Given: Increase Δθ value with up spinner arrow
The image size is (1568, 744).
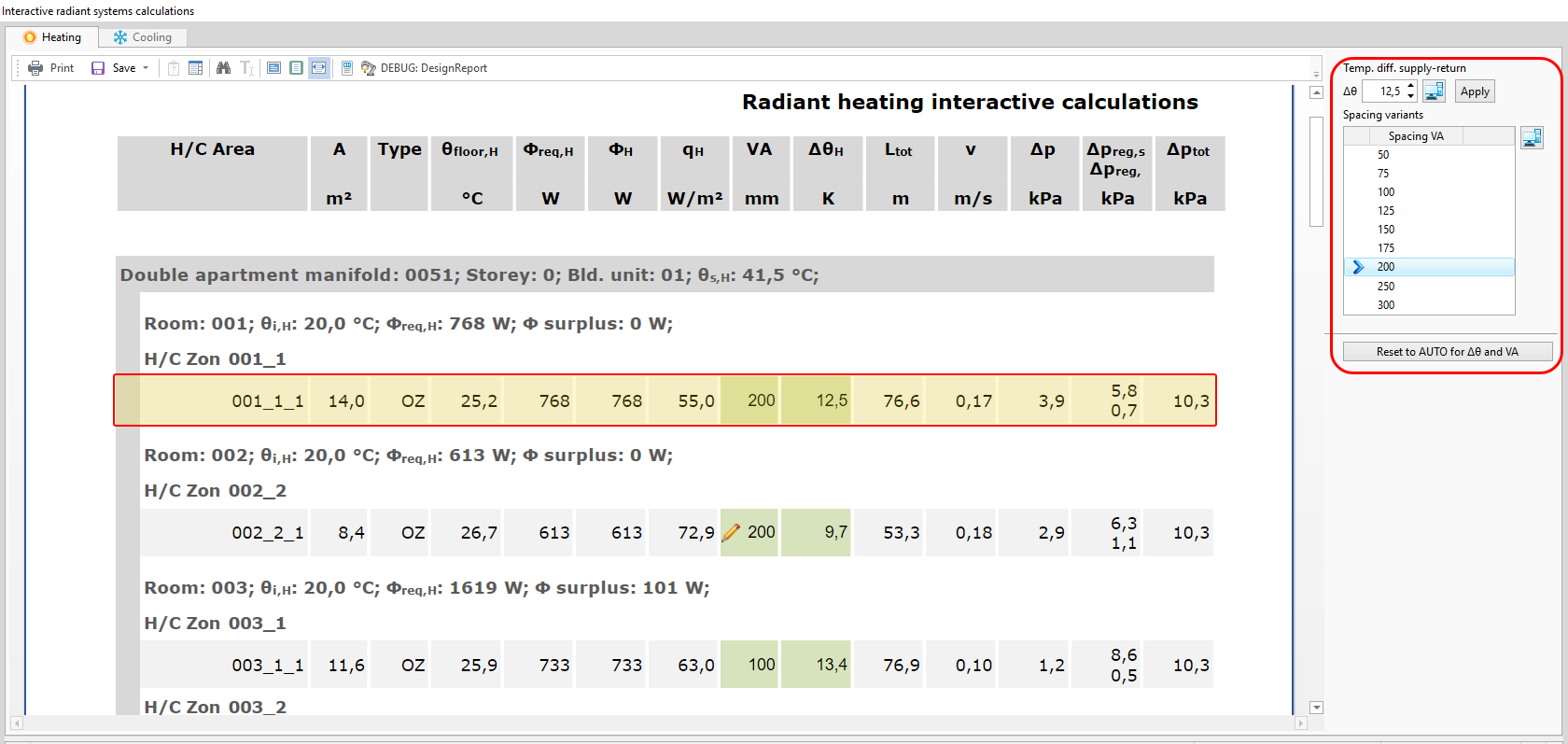Looking at the screenshot, I should click(x=1410, y=86).
